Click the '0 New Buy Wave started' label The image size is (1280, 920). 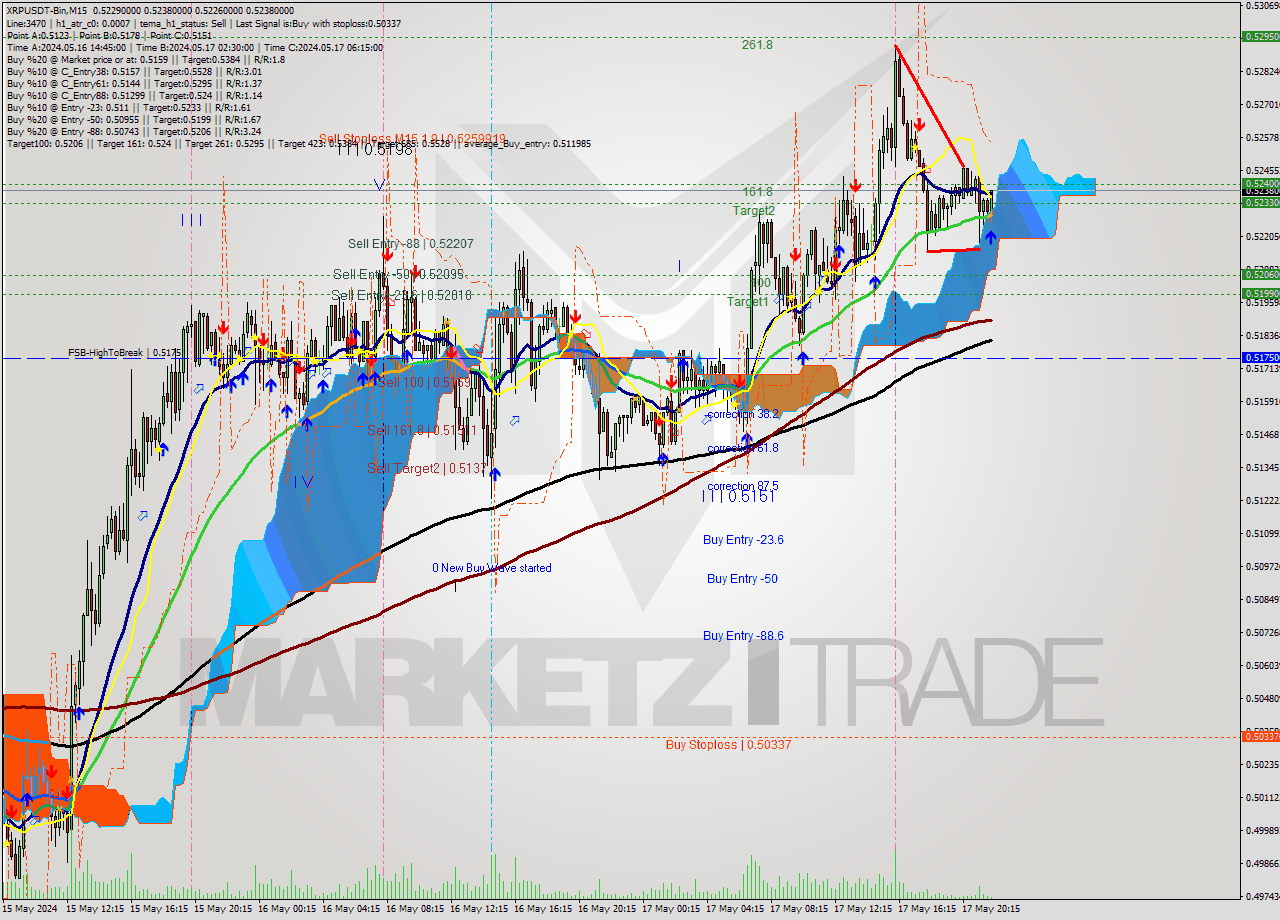(x=492, y=568)
